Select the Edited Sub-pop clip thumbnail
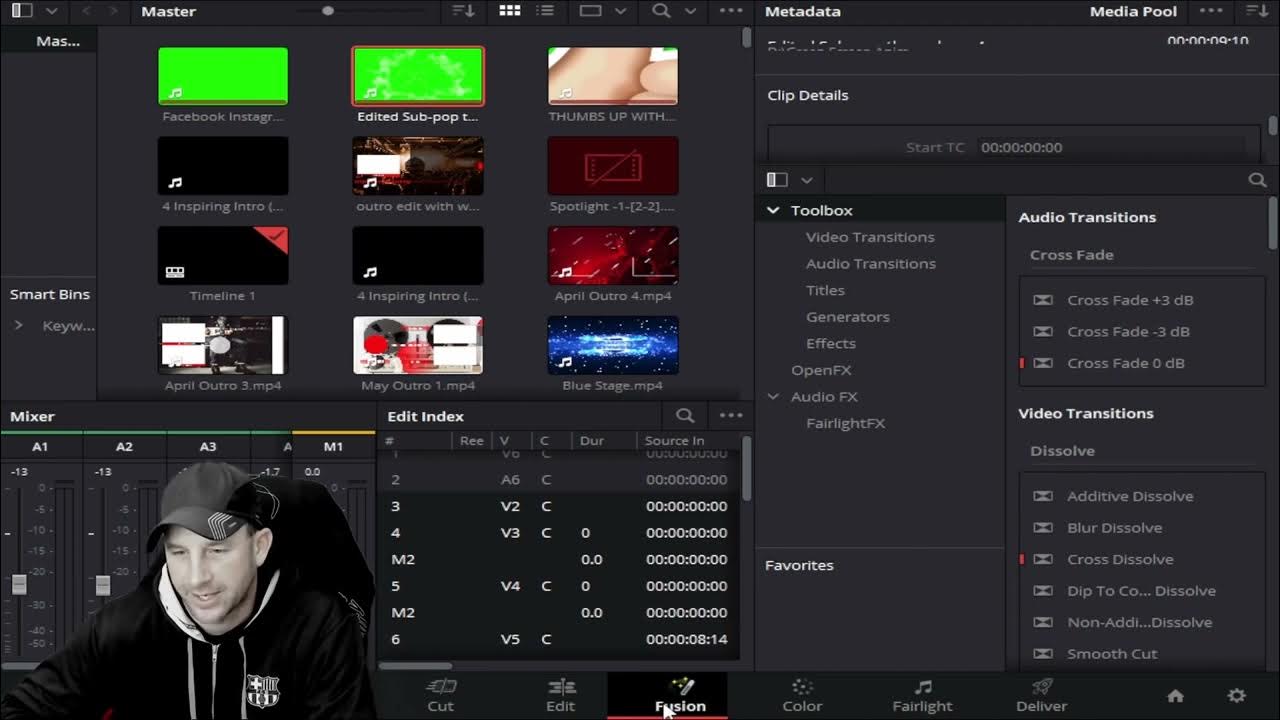Image resolution: width=1280 pixels, height=720 pixels. (418, 76)
